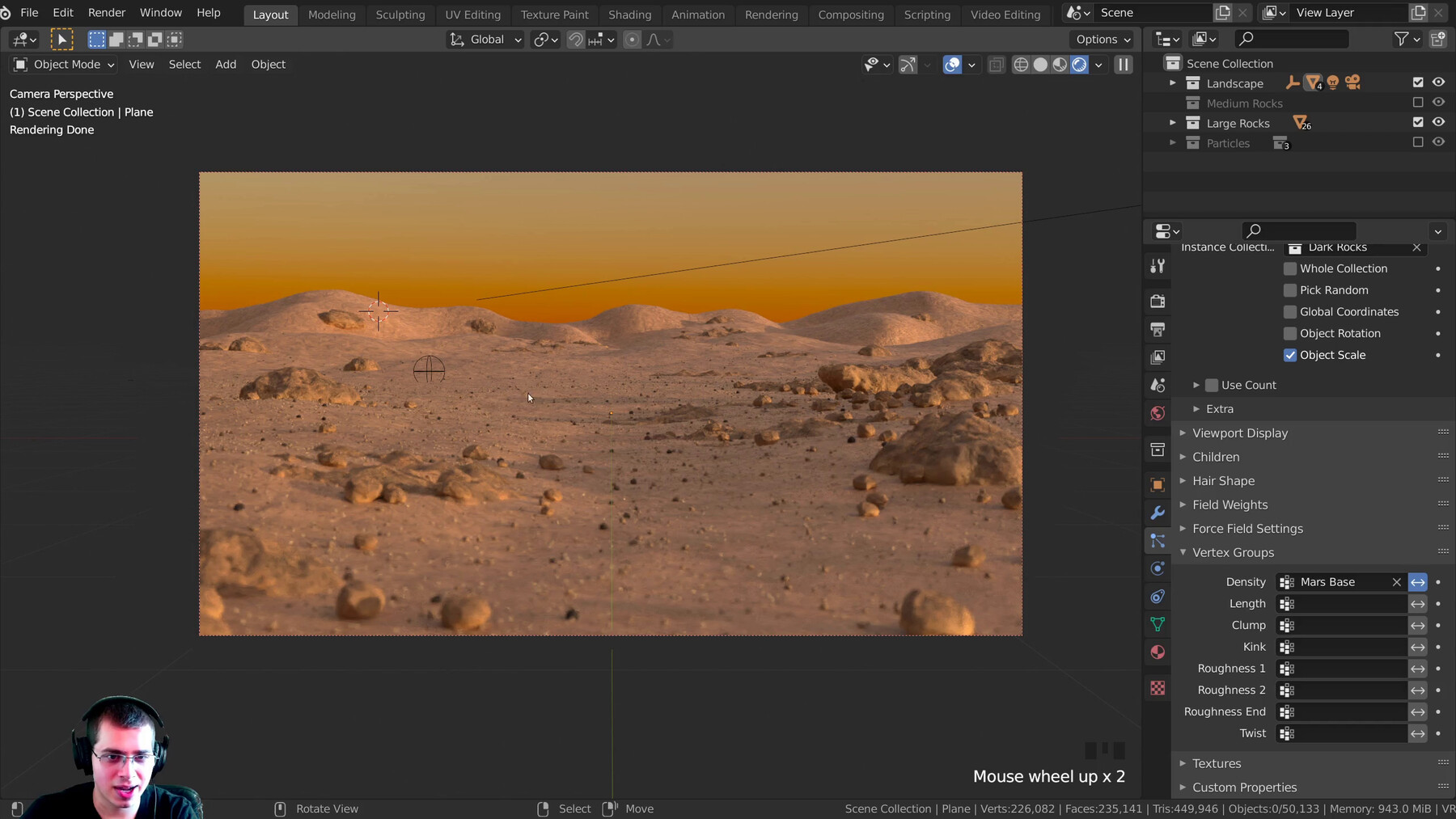Open the Scene properties tab icon
The image size is (1456, 819).
[1158, 385]
